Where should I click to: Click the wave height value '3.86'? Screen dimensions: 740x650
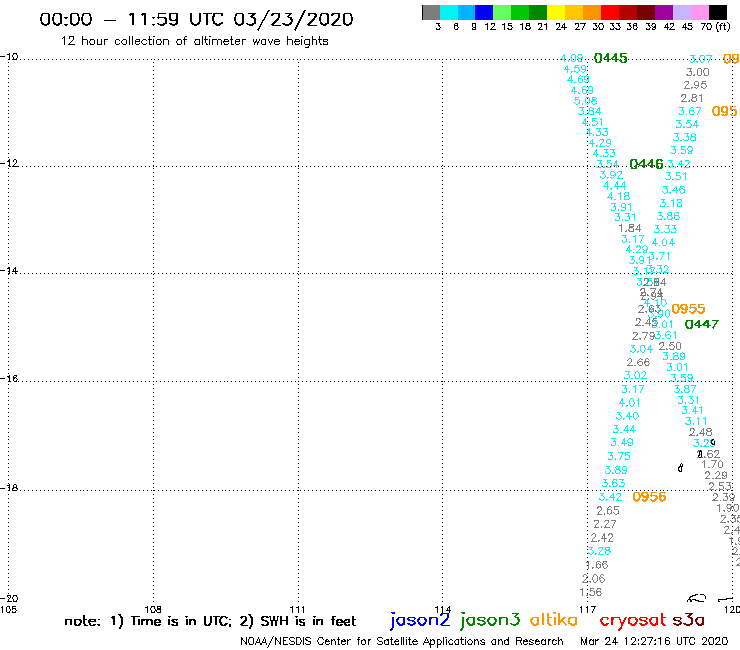[x=668, y=216]
